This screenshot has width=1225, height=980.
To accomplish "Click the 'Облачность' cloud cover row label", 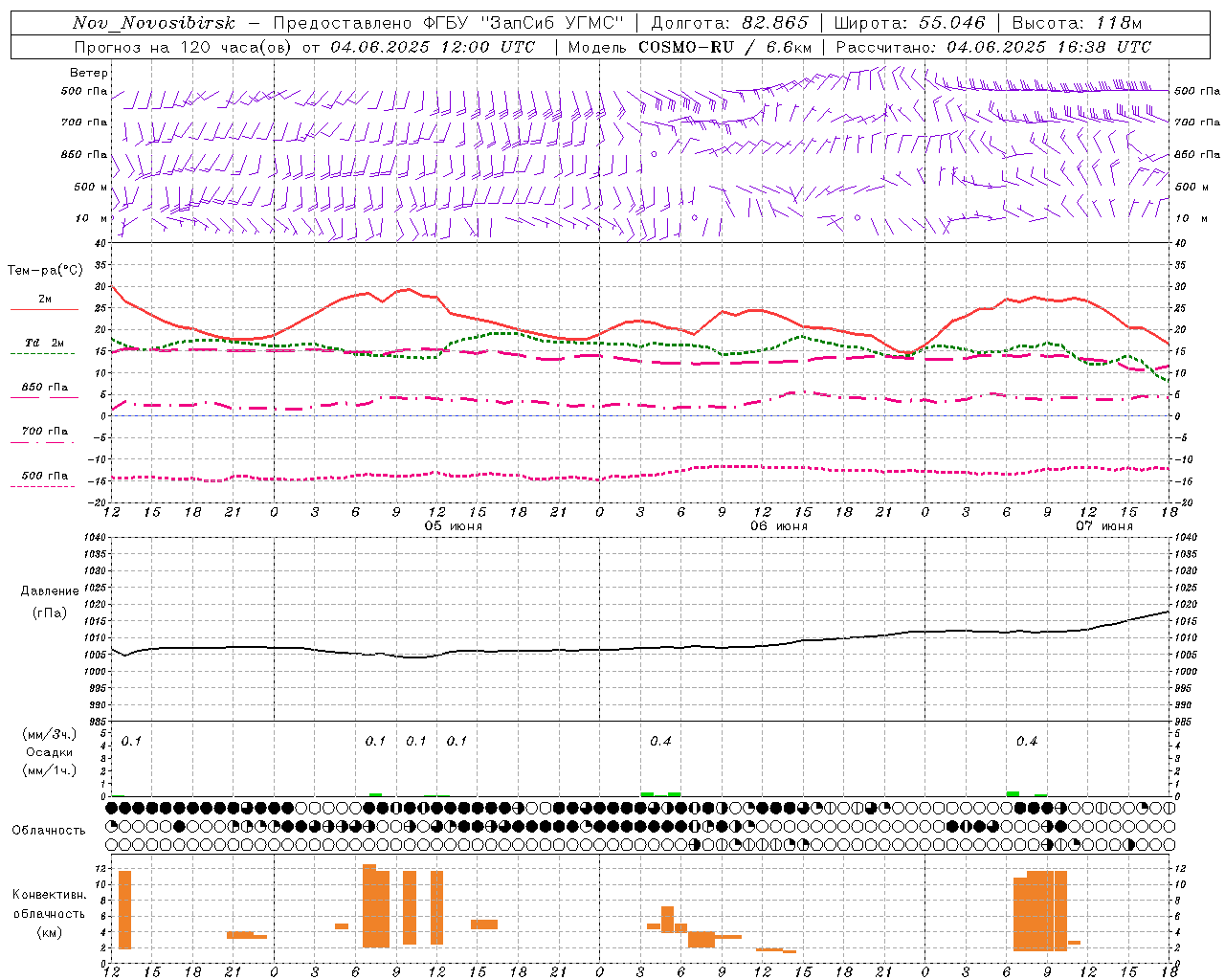I will pos(49,830).
